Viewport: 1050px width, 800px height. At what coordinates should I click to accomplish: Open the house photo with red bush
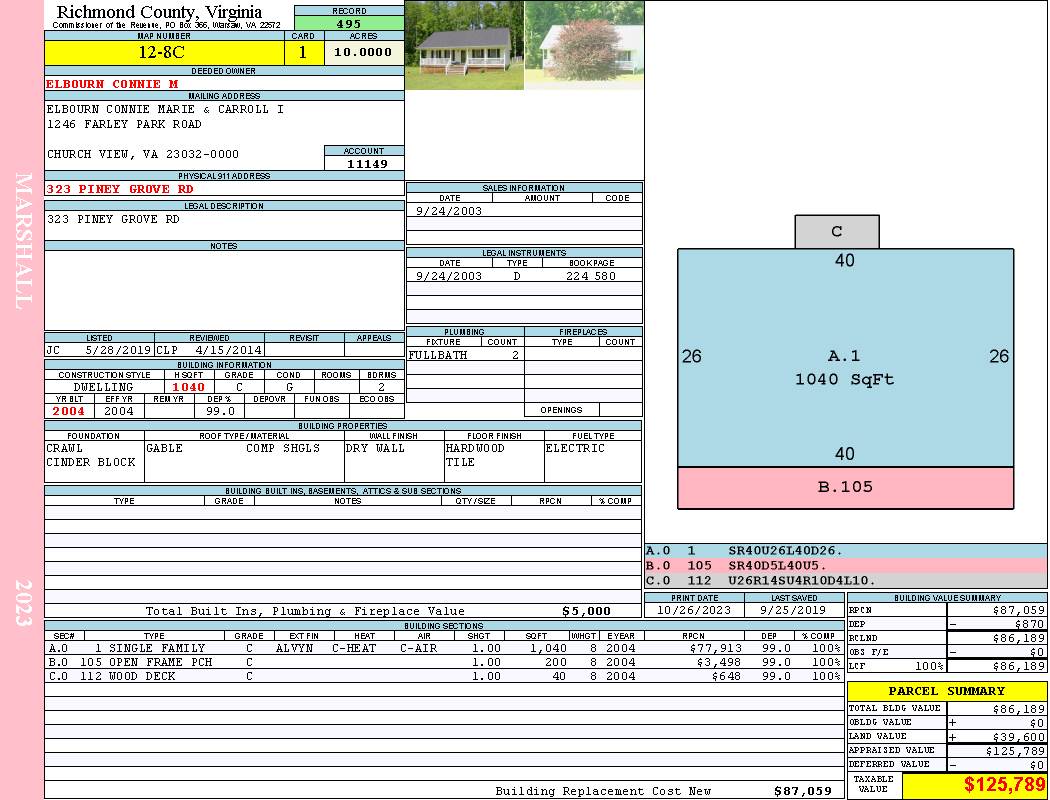coord(584,45)
